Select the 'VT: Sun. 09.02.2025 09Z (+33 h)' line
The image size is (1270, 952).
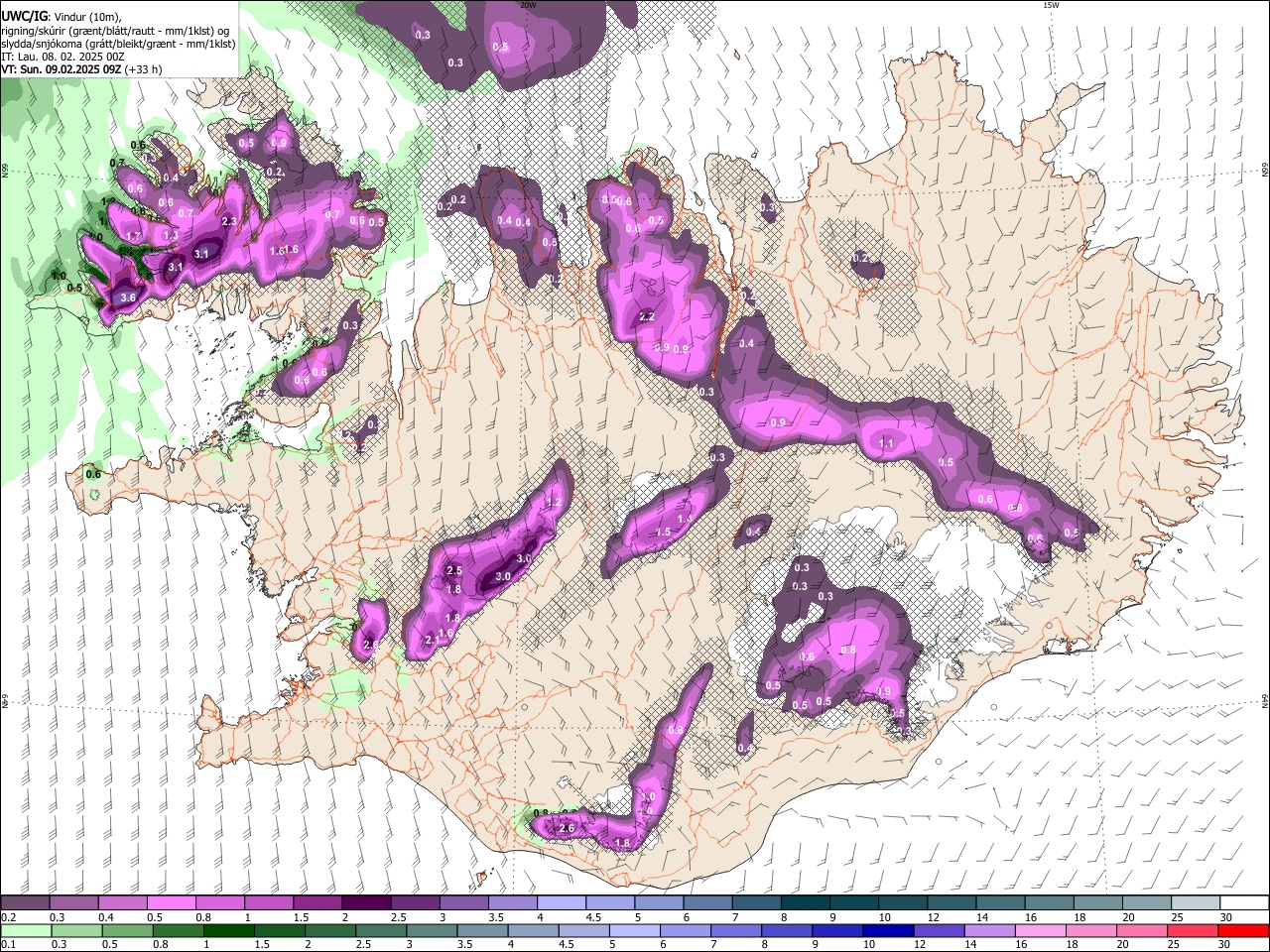point(82,69)
